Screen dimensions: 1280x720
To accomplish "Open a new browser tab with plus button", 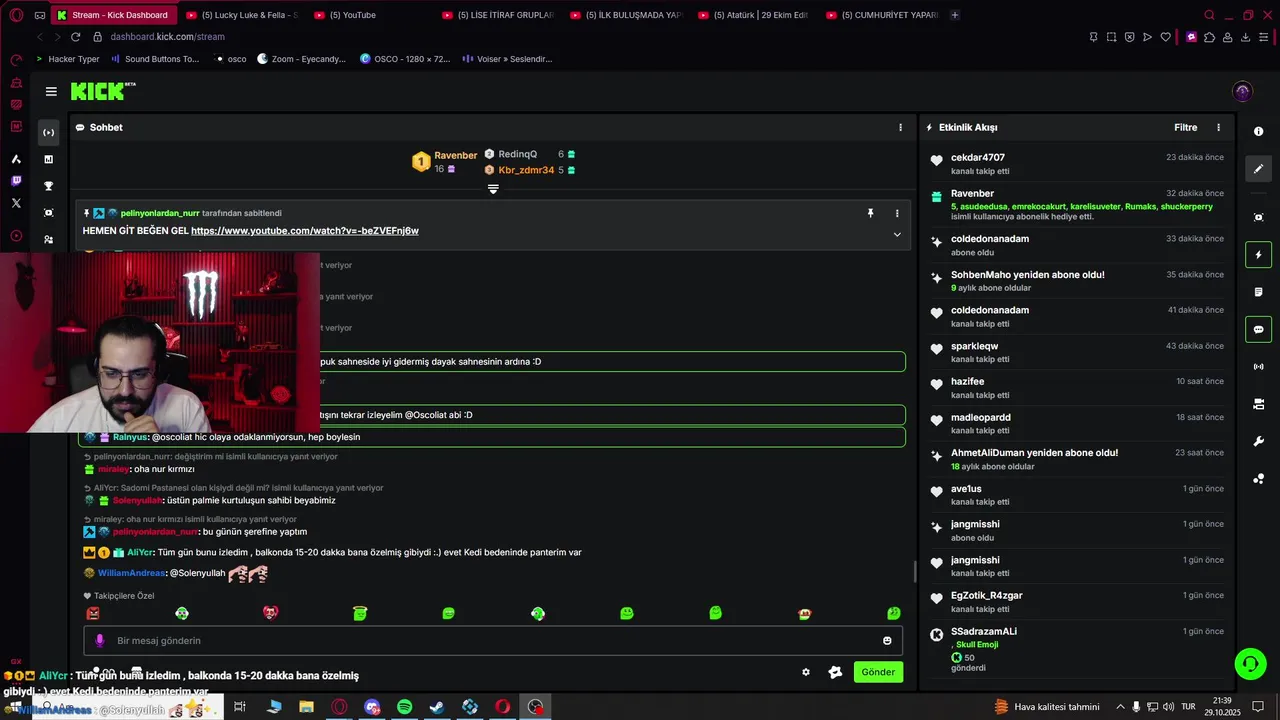I will tap(955, 15).
